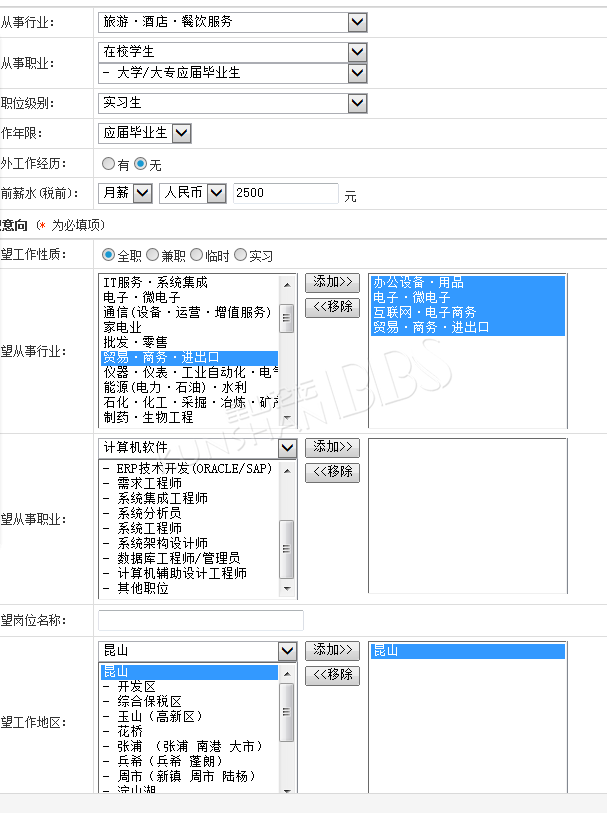Select 互联网·电子商务 in chosen industries
Viewport: 607px width, 813px height.
click(x=425, y=312)
